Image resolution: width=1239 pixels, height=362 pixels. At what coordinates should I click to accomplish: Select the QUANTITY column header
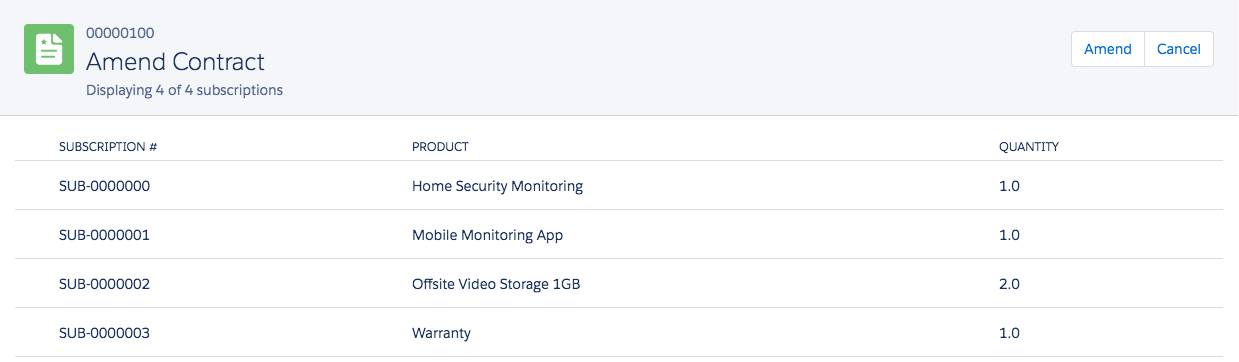point(1029,147)
